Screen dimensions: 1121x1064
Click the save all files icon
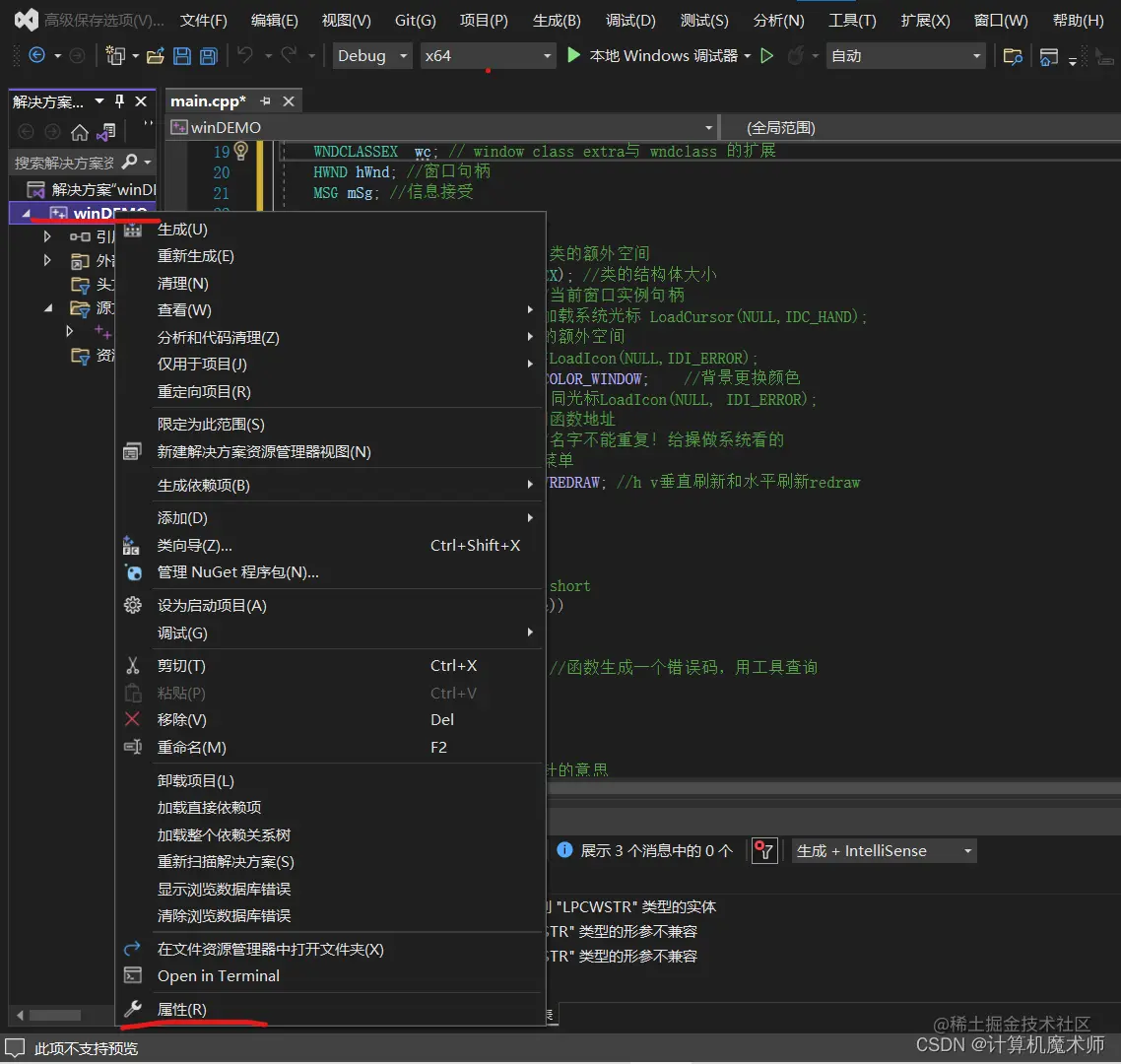208,56
